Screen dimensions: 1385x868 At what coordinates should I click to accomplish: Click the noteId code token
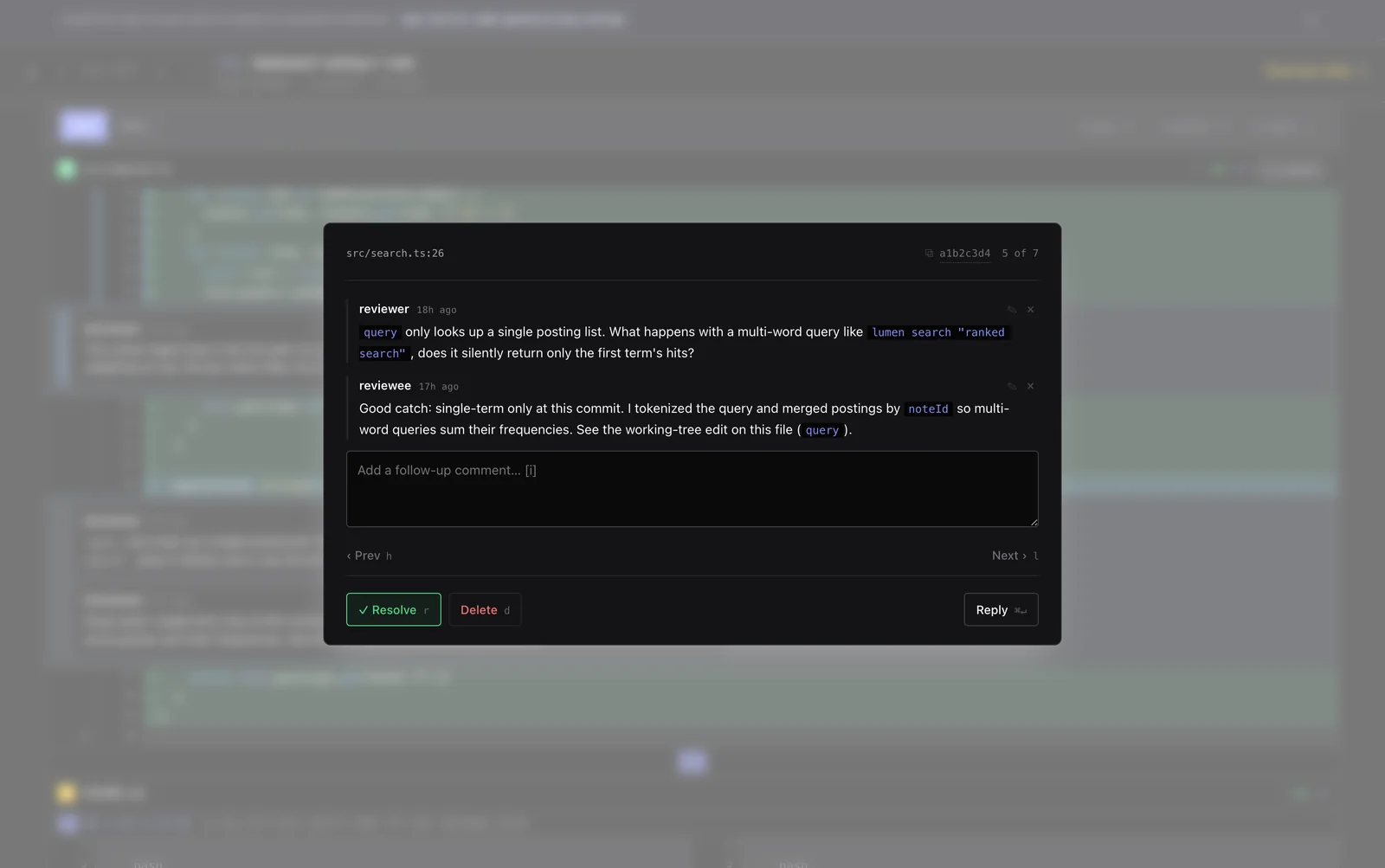coord(928,408)
